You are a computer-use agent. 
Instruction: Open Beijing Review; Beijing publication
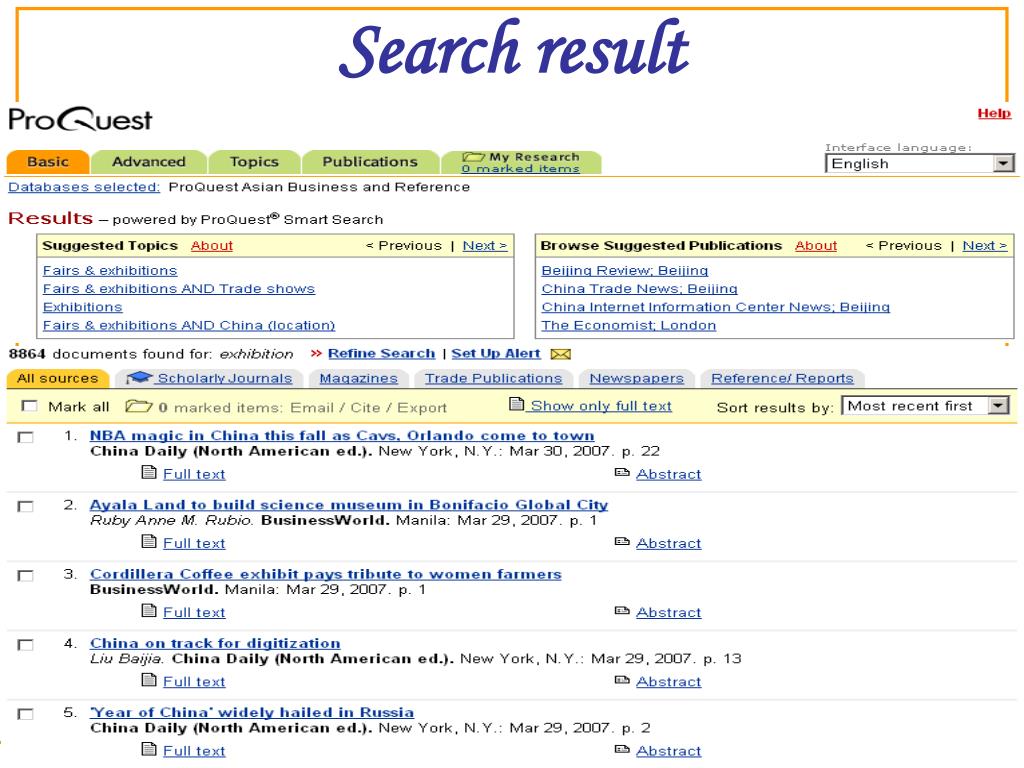625,270
